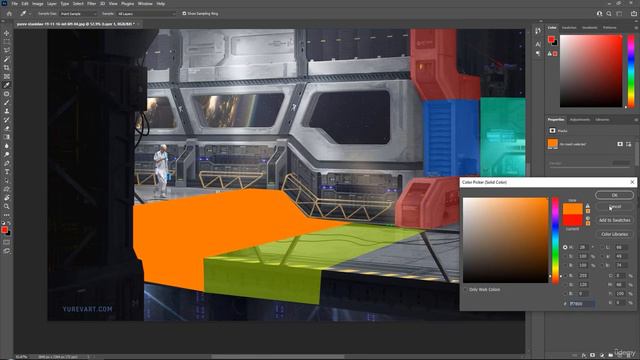
Task: Click the orange fill thumbnail in Properties
Action: point(552,144)
